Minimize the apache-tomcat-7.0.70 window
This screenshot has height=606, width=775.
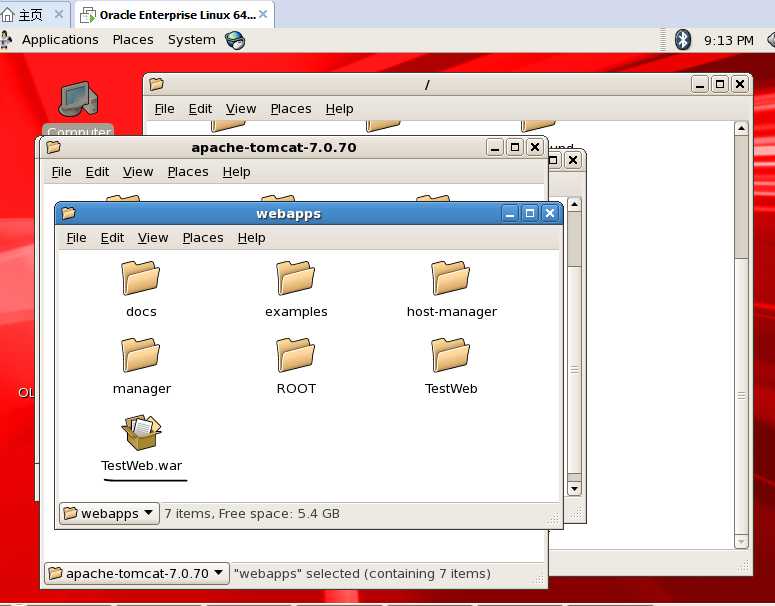494,147
